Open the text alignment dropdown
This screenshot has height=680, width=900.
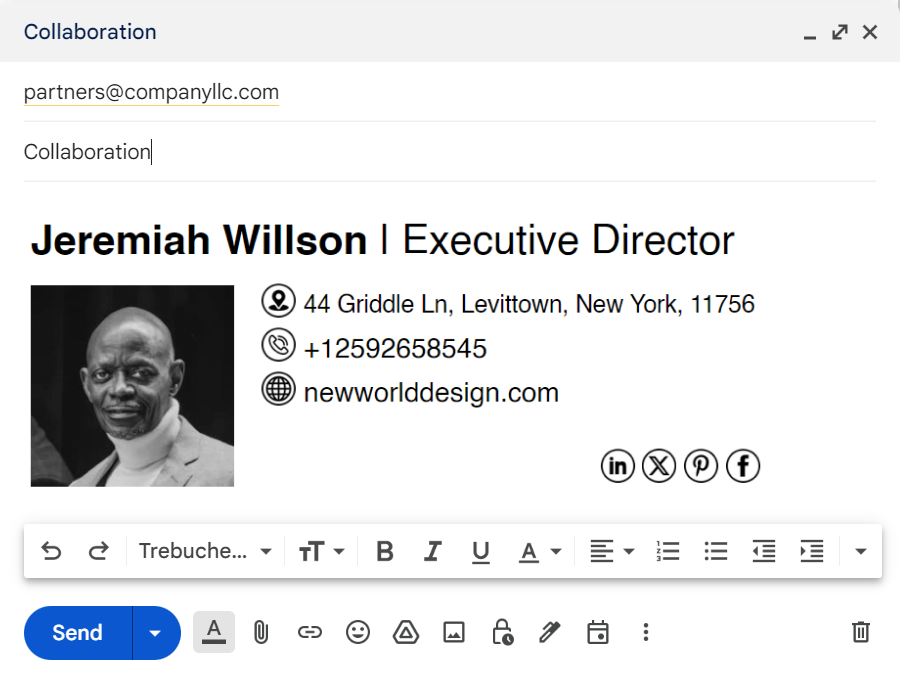pyautogui.click(x=612, y=551)
